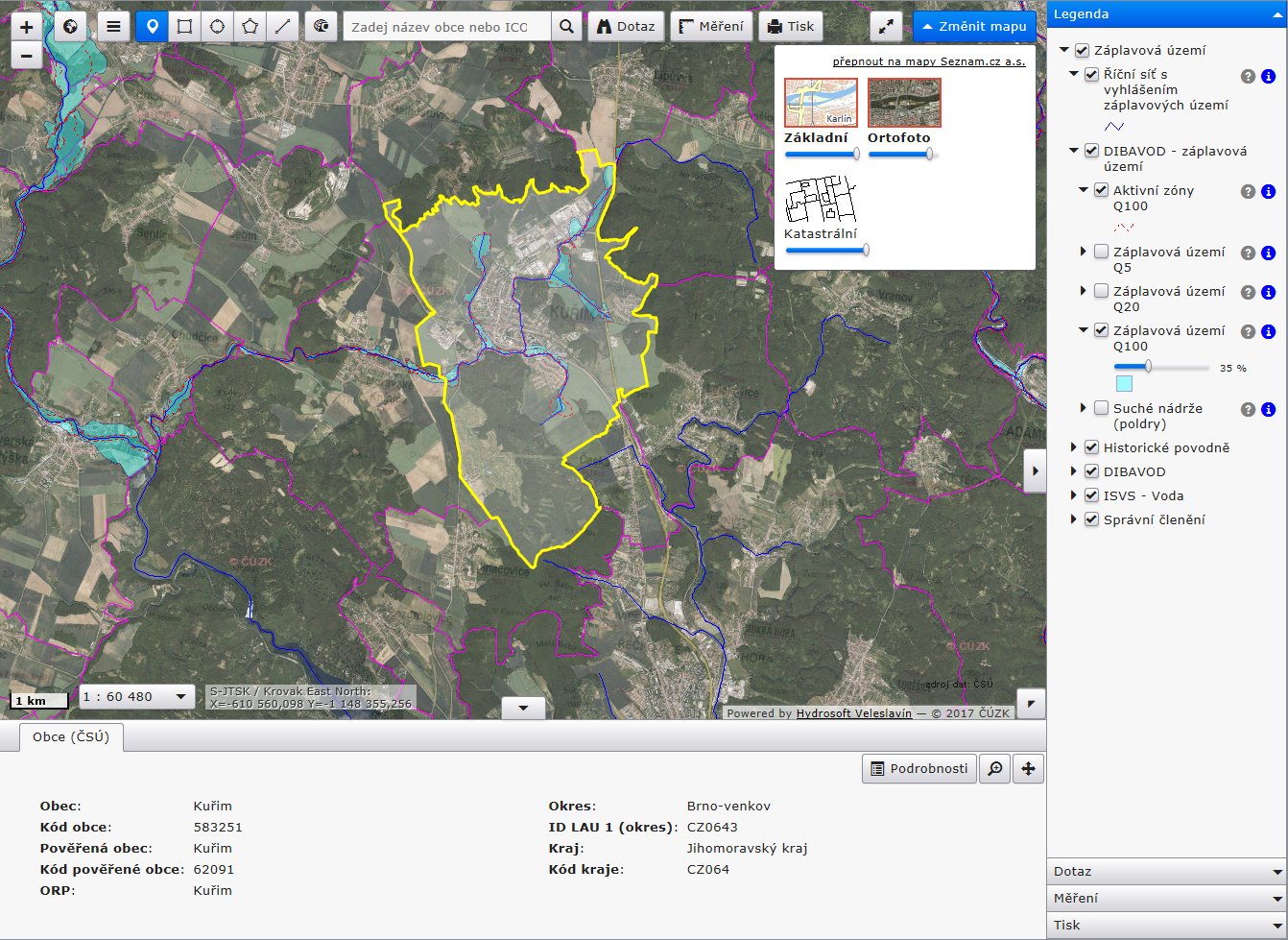This screenshot has height=940, width=1288.
Task: Open the Podrobnosti details button
Action: click(918, 768)
